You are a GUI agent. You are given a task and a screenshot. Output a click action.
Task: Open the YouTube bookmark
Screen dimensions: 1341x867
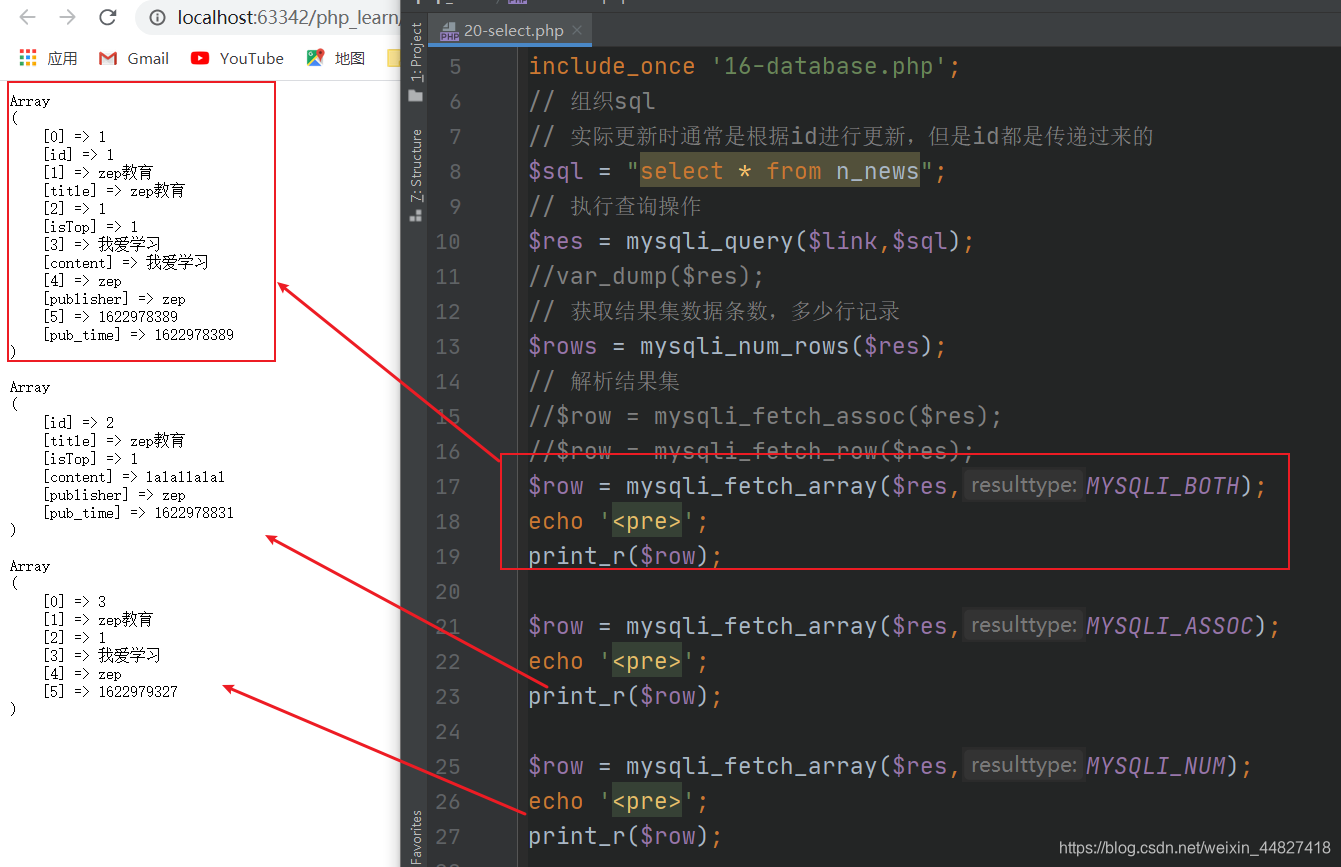[x=237, y=58]
